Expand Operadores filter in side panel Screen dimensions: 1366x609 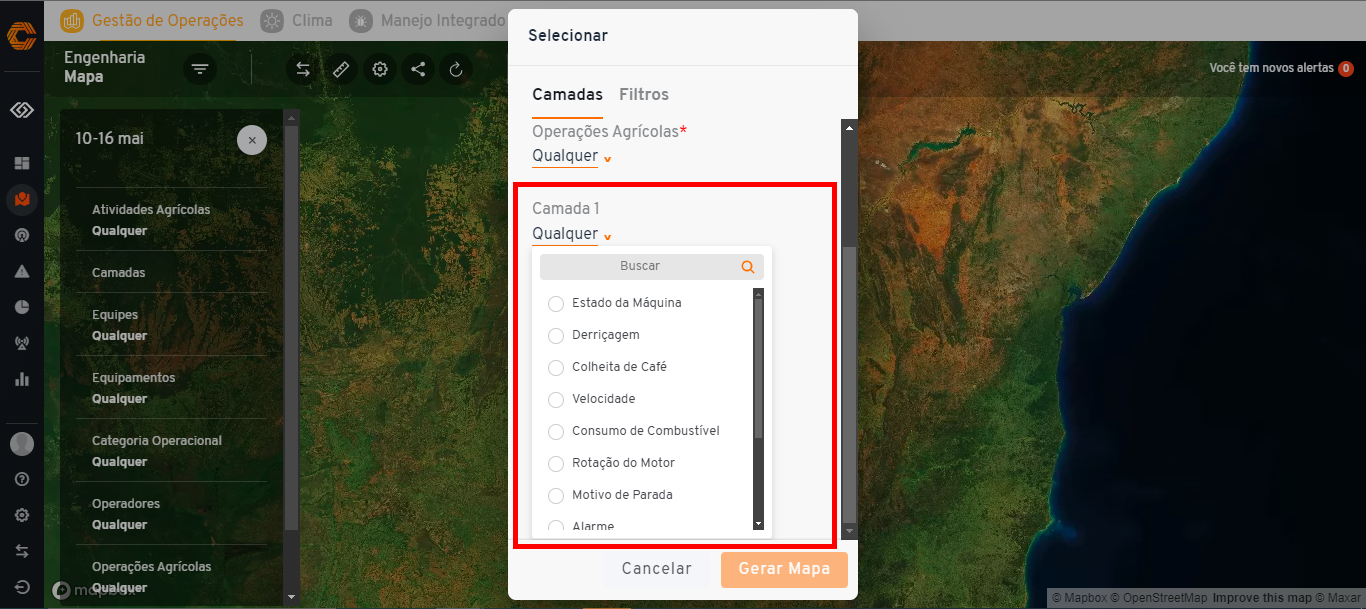172,514
